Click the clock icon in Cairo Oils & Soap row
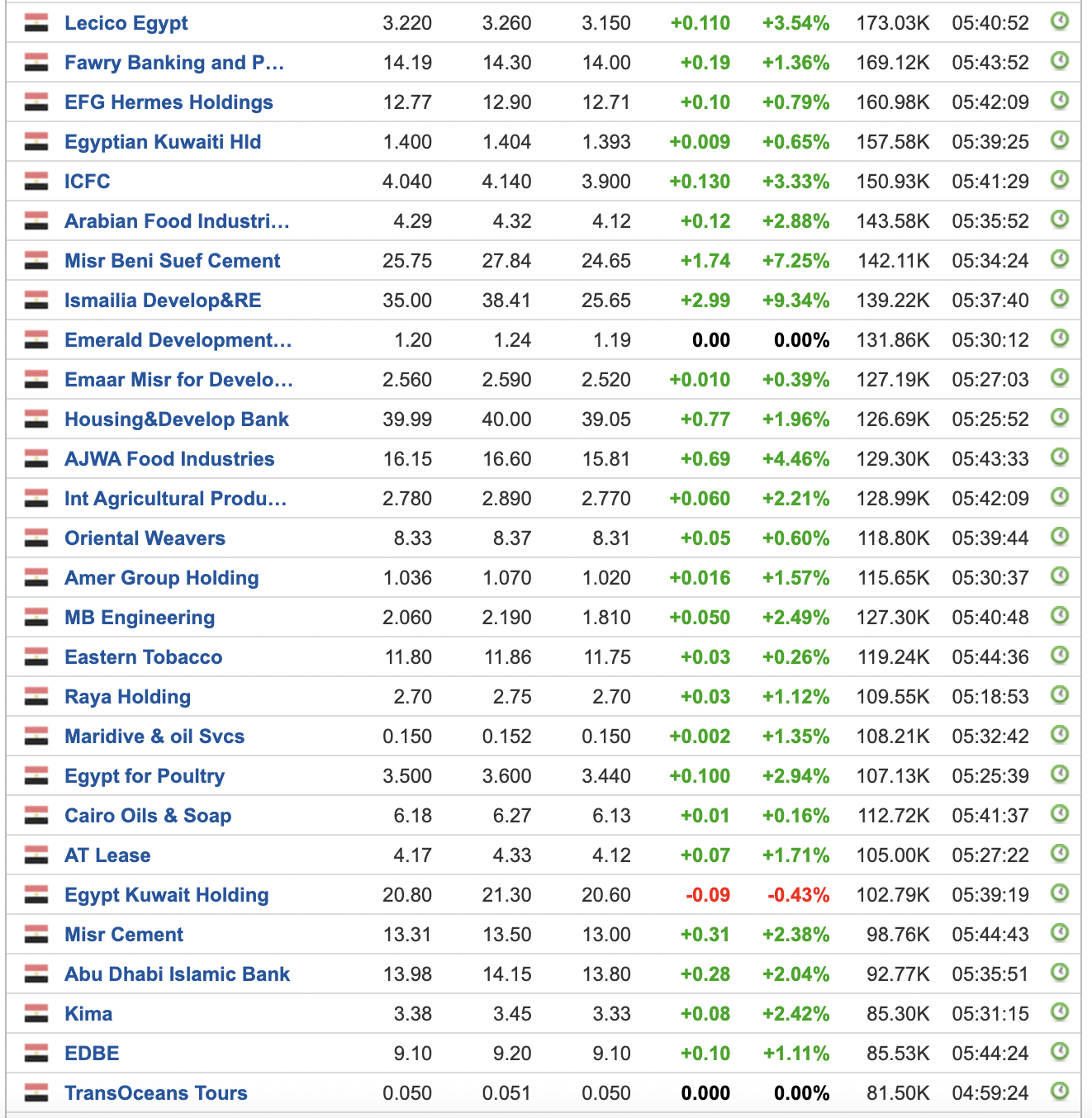1092x1118 pixels. pos(1060,813)
